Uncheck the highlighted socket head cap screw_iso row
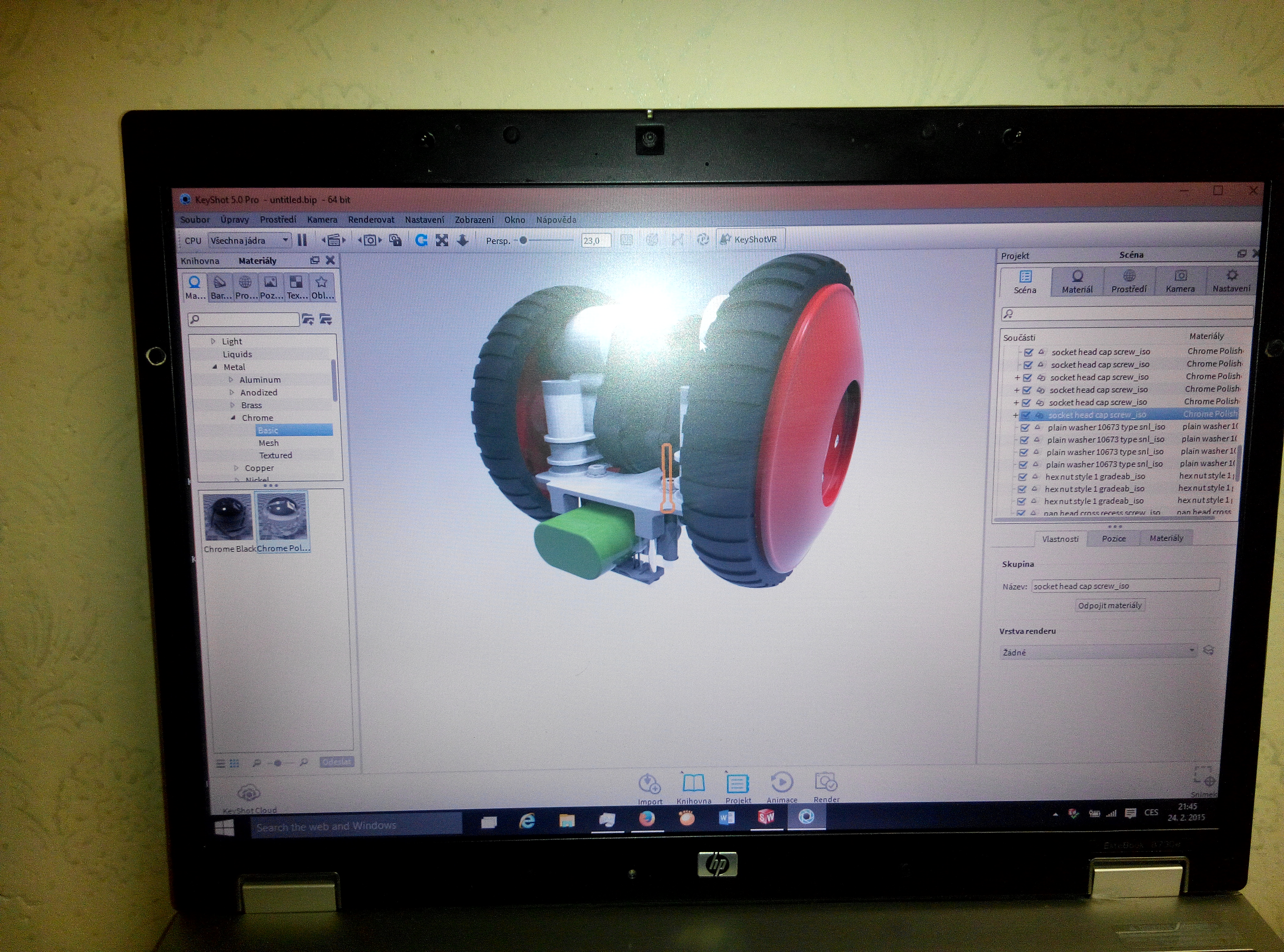 tap(1026, 415)
